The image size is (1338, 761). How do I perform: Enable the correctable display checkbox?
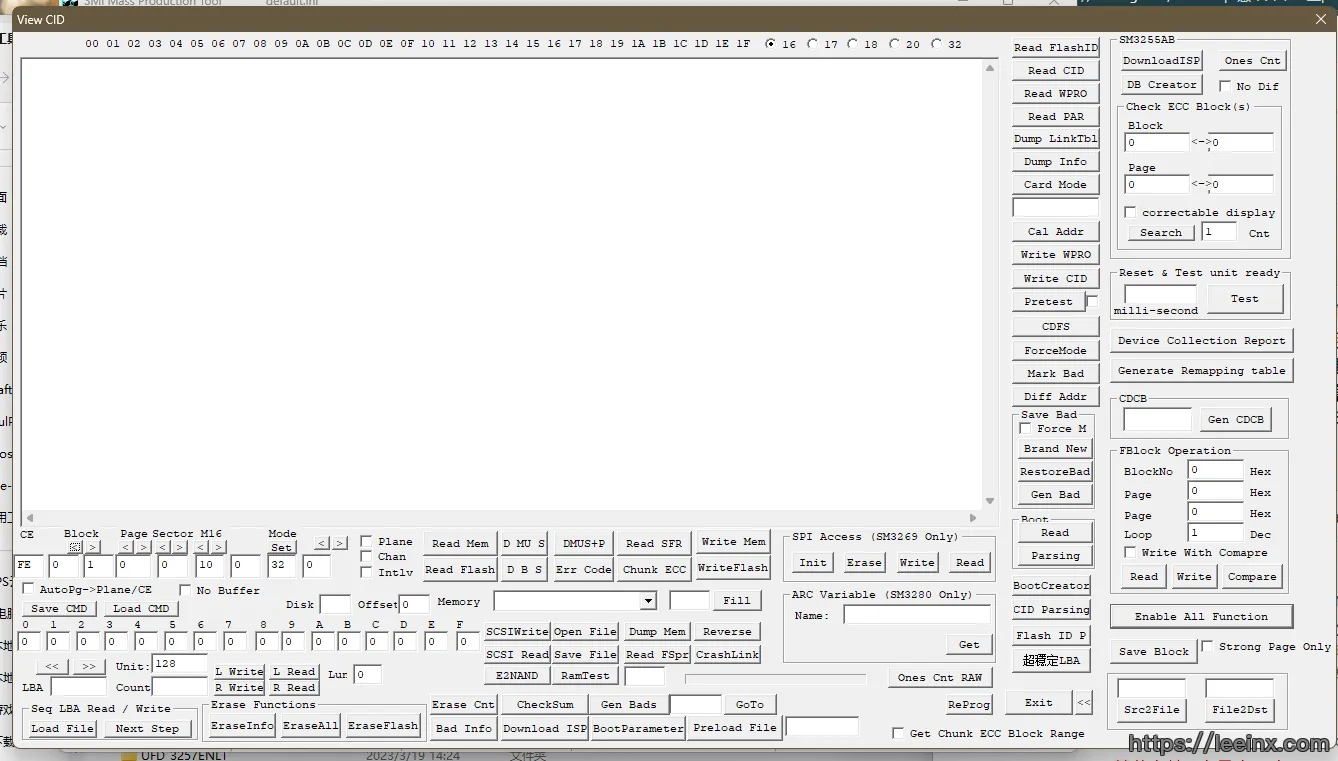point(1130,212)
